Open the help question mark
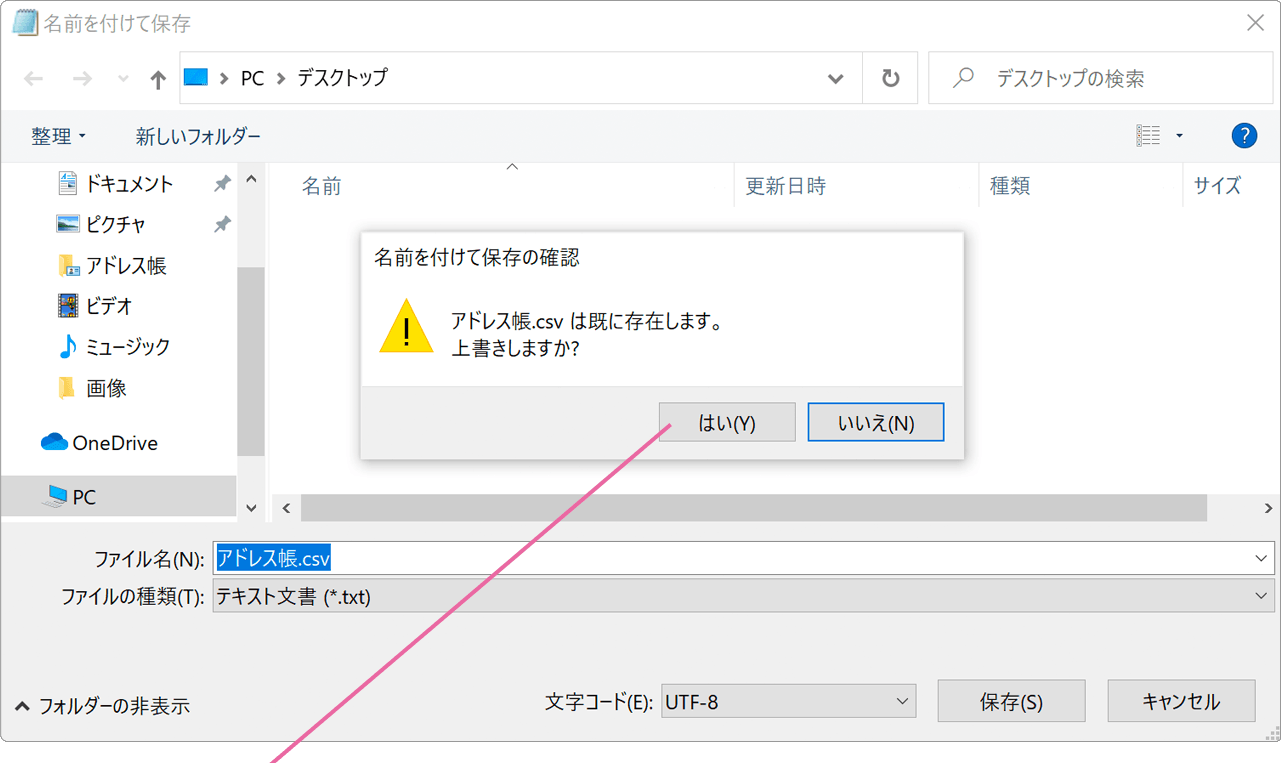This screenshot has width=1281, height=763. pos(1244,135)
